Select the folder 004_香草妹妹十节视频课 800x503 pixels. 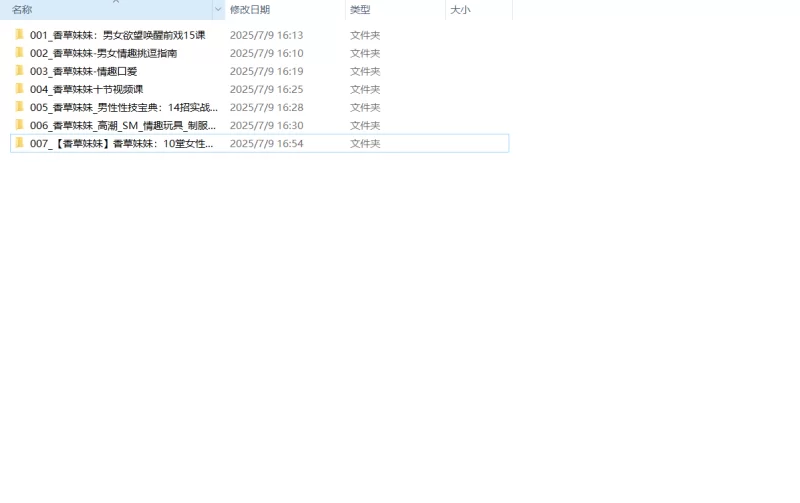[x=86, y=89]
